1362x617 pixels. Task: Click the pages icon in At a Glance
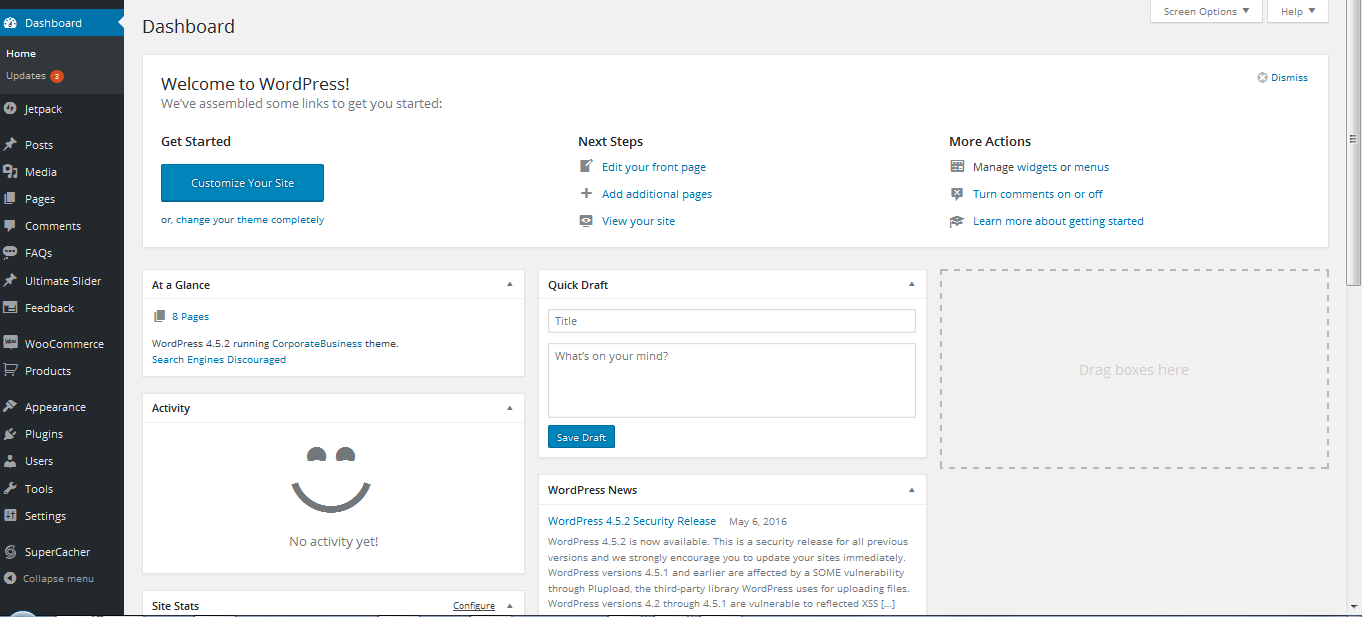(x=159, y=316)
